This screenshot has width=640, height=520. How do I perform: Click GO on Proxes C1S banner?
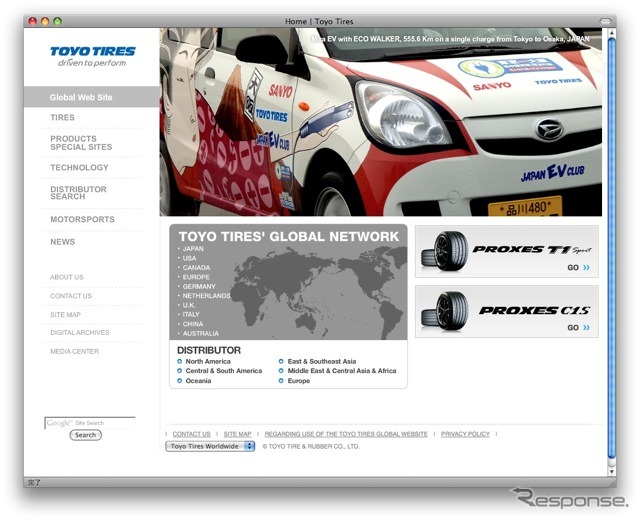[x=578, y=328]
